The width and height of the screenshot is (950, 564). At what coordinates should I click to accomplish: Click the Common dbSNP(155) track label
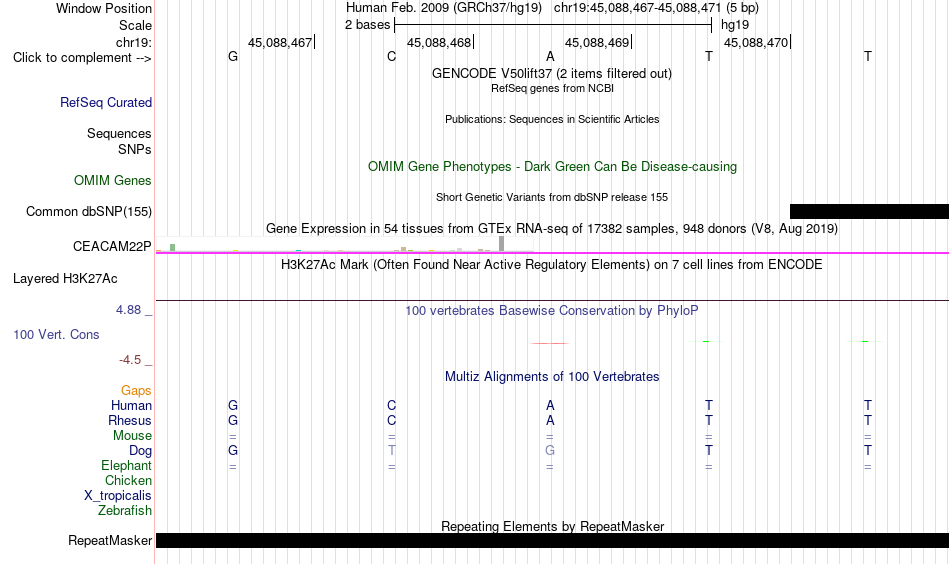[x=88, y=211]
